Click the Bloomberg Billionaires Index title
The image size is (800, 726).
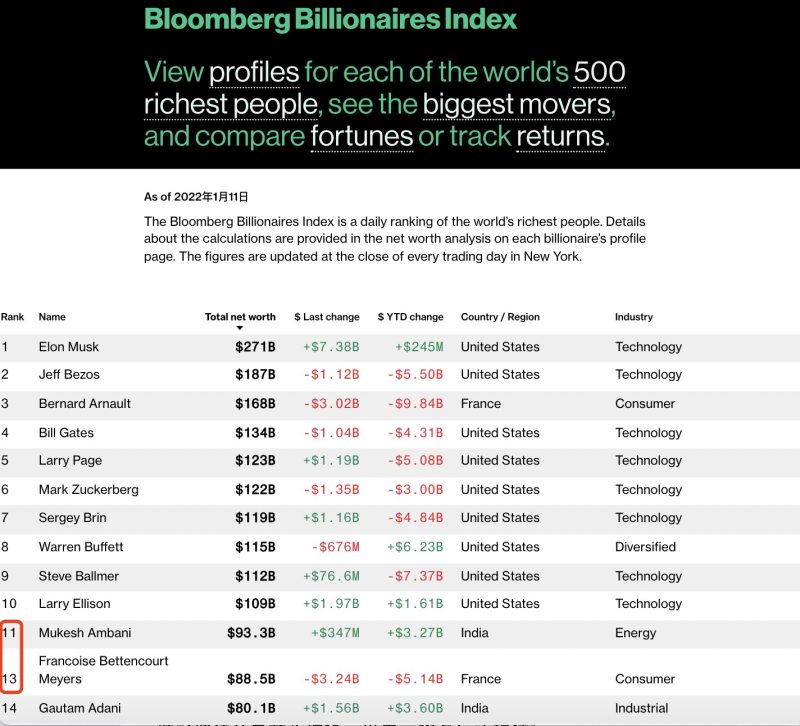click(331, 19)
